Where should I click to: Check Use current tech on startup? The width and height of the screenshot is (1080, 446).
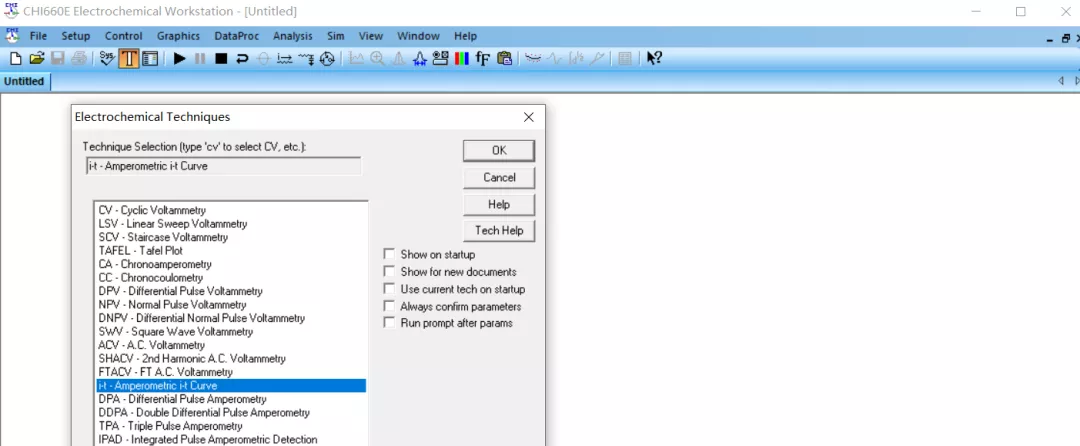(x=390, y=289)
